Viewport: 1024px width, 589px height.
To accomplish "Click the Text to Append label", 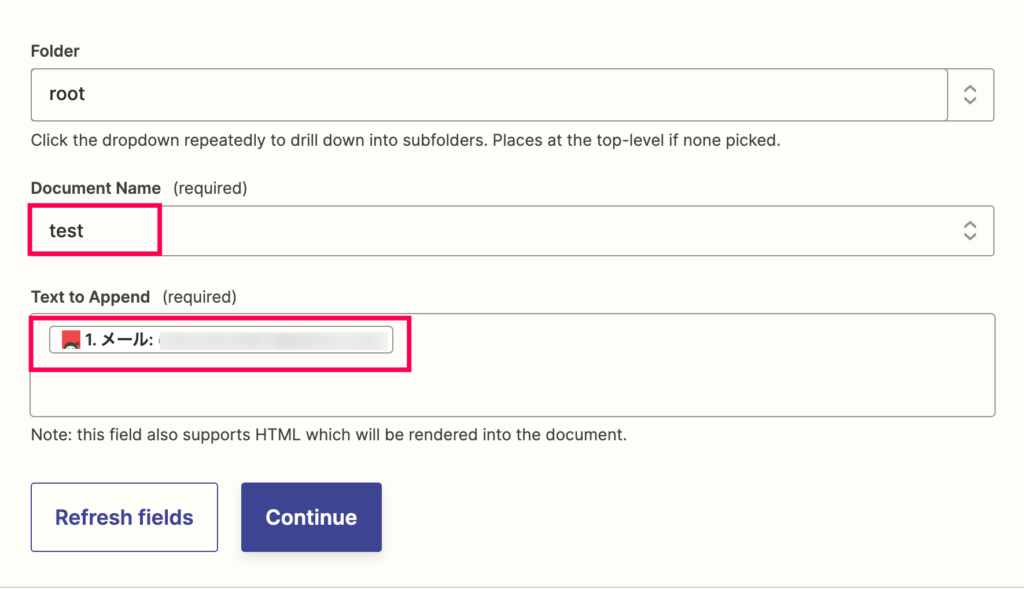I will [x=90, y=297].
